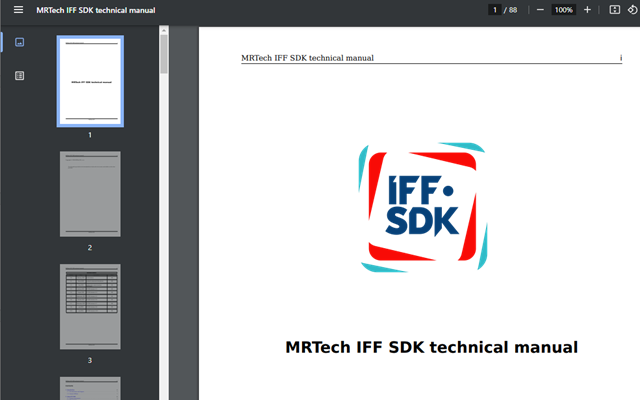Toggle the sidebar with the hamburger menu icon

[18, 10]
